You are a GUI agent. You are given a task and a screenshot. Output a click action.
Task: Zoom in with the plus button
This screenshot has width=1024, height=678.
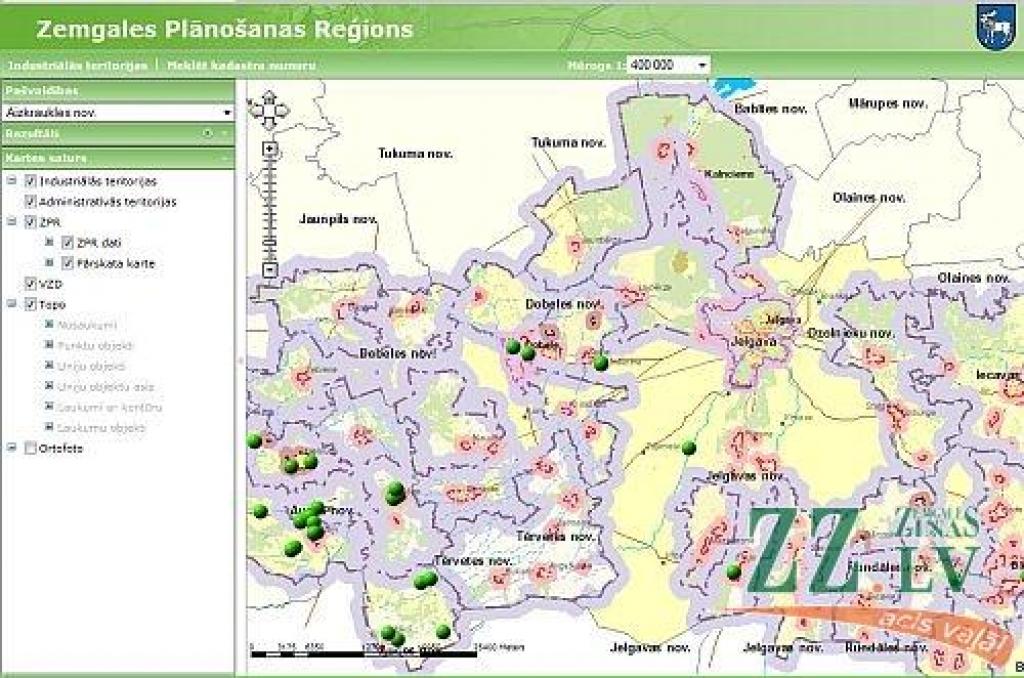point(269,149)
